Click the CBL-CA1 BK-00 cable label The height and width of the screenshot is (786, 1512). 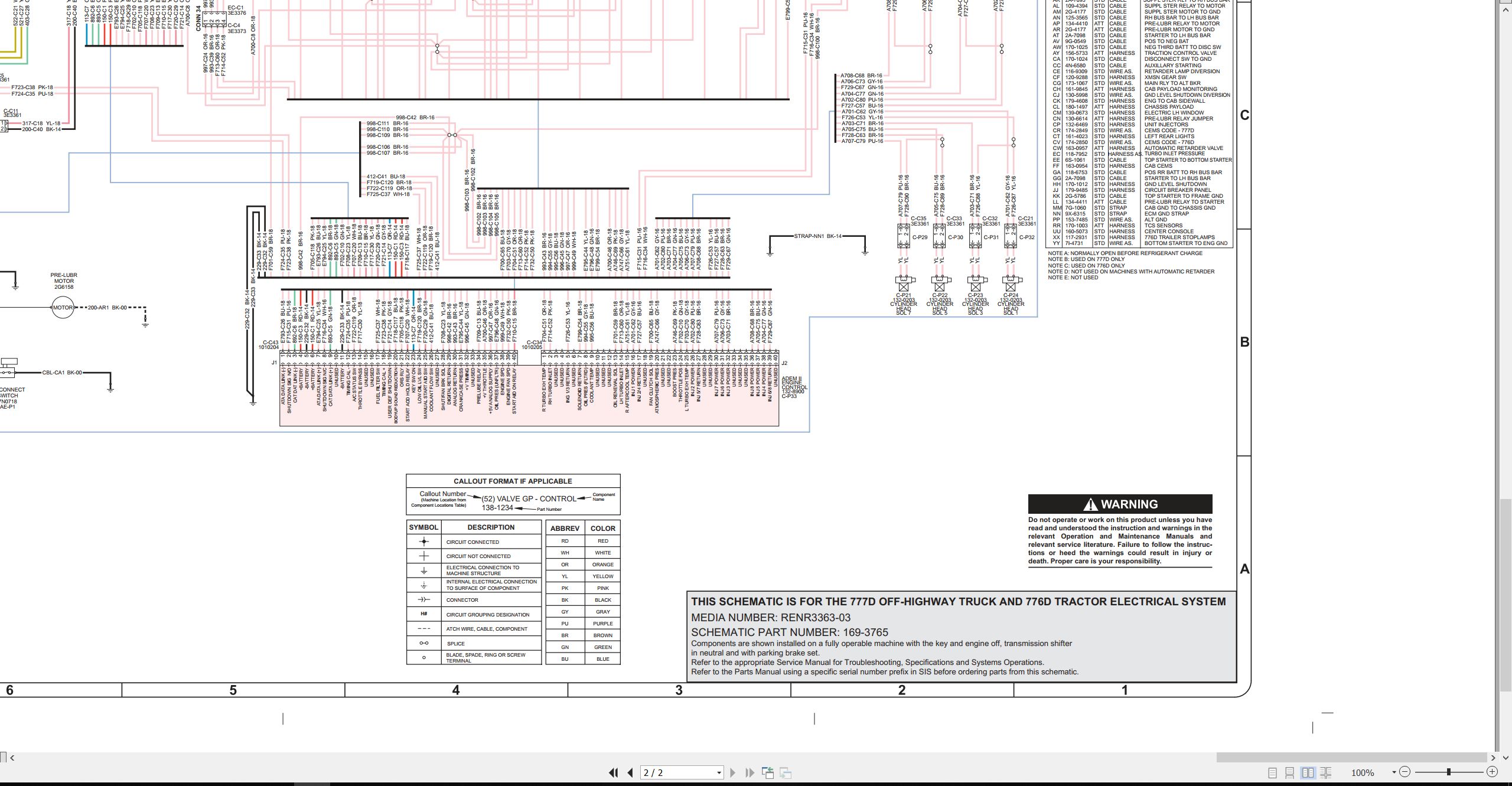(62, 373)
